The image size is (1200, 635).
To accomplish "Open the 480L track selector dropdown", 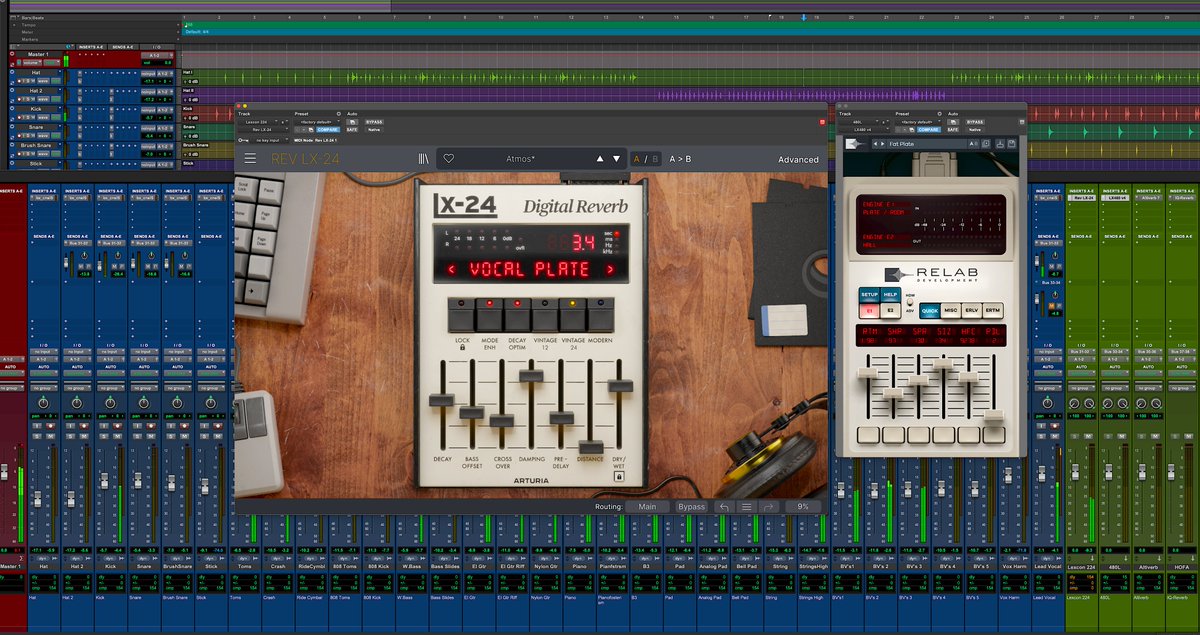I will (859, 122).
